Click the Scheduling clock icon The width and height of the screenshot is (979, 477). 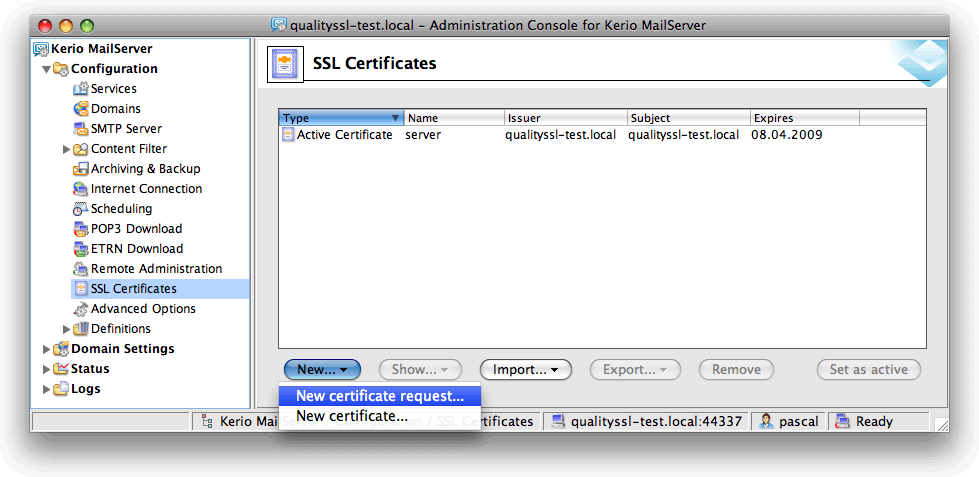pos(81,209)
